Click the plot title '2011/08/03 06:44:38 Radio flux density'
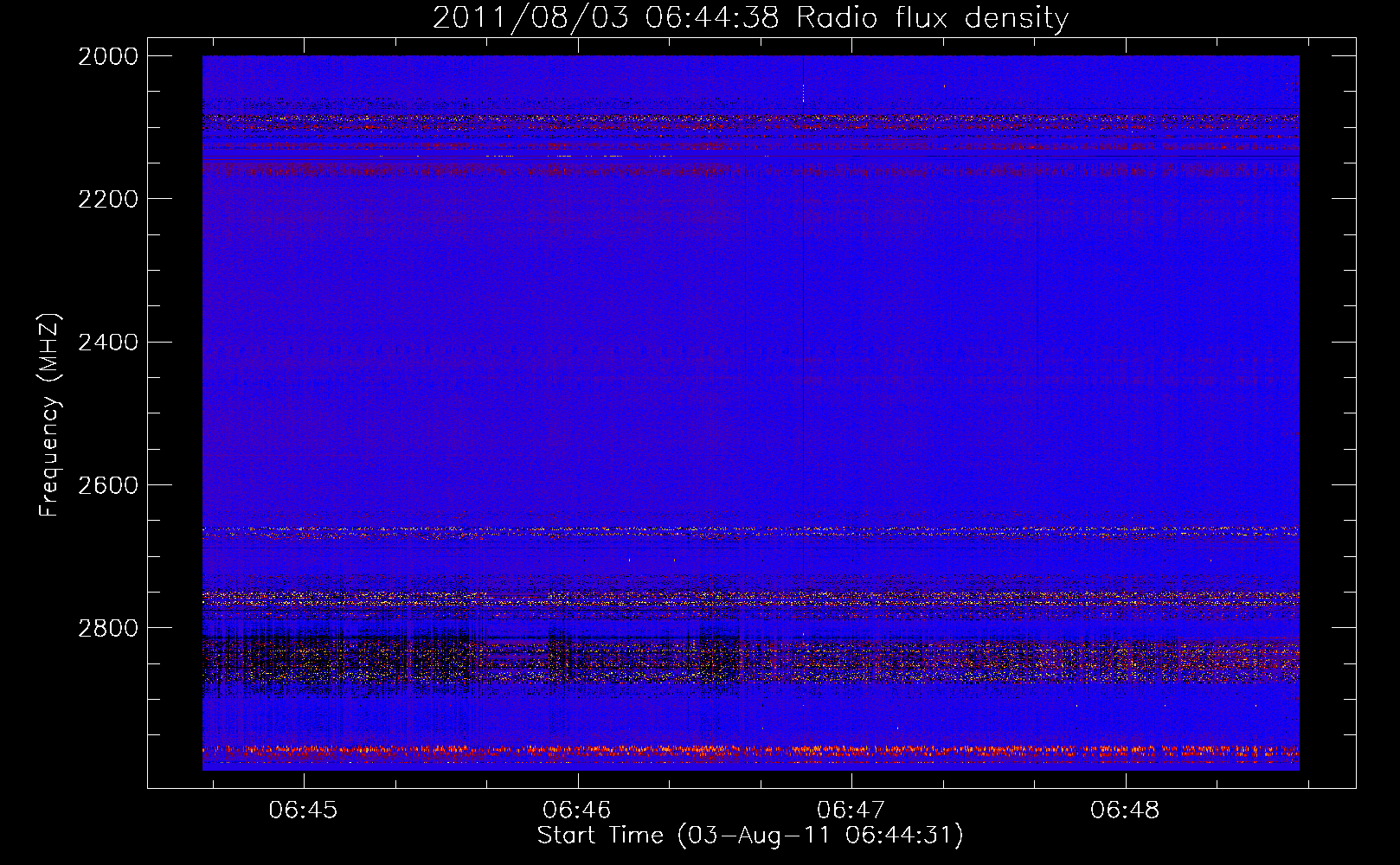Viewport: 1400px width, 865px height. [750, 18]
